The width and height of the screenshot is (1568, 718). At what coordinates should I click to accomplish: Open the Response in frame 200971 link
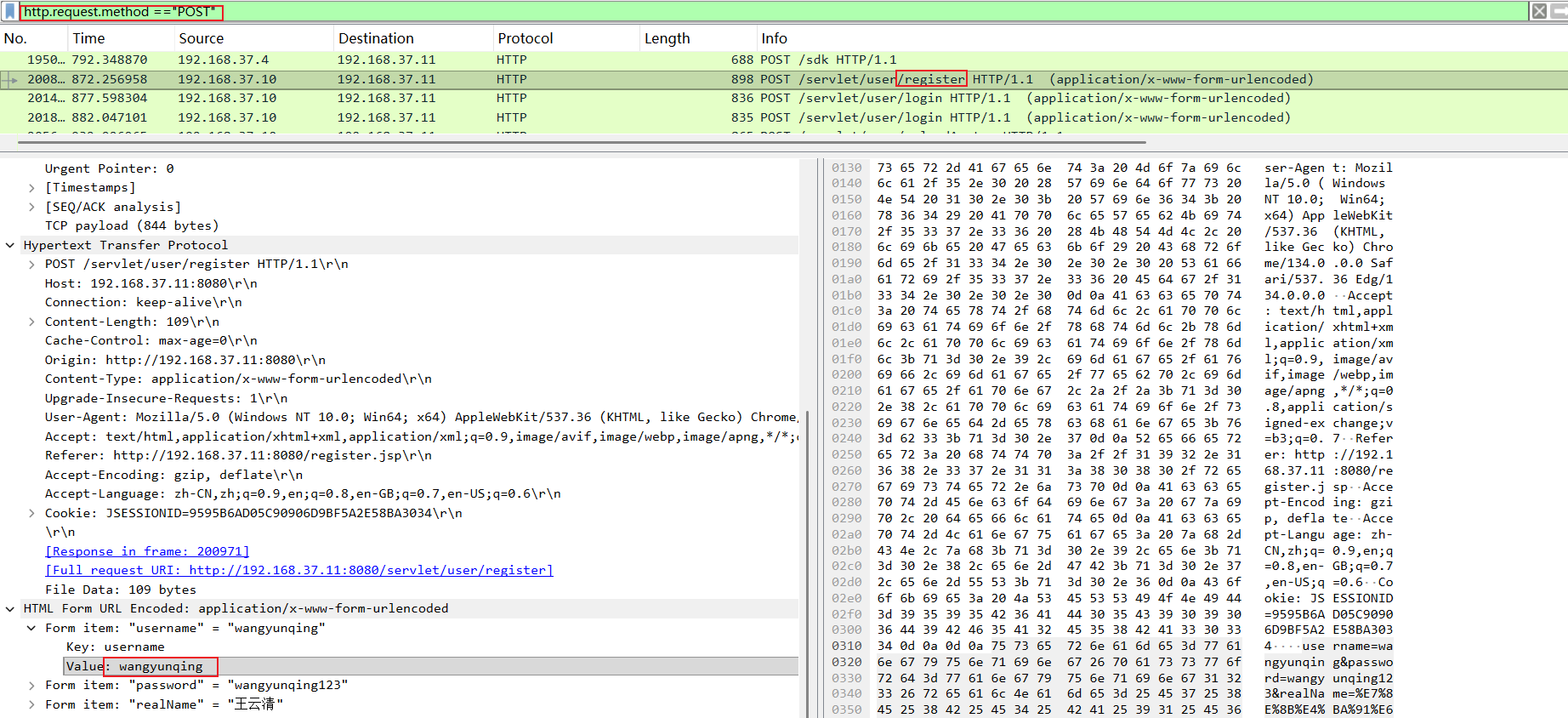(x=147, y=551)
